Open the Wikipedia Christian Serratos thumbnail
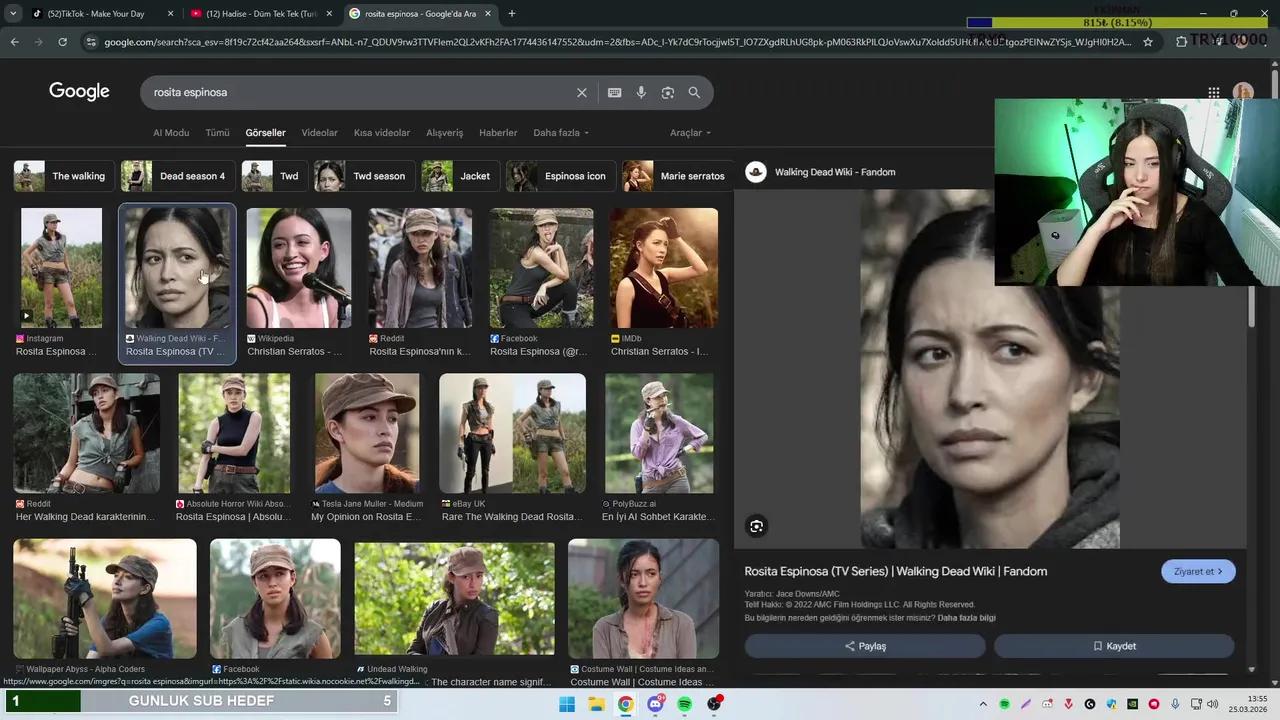The image size is (1280, 720). click(299, 268)
